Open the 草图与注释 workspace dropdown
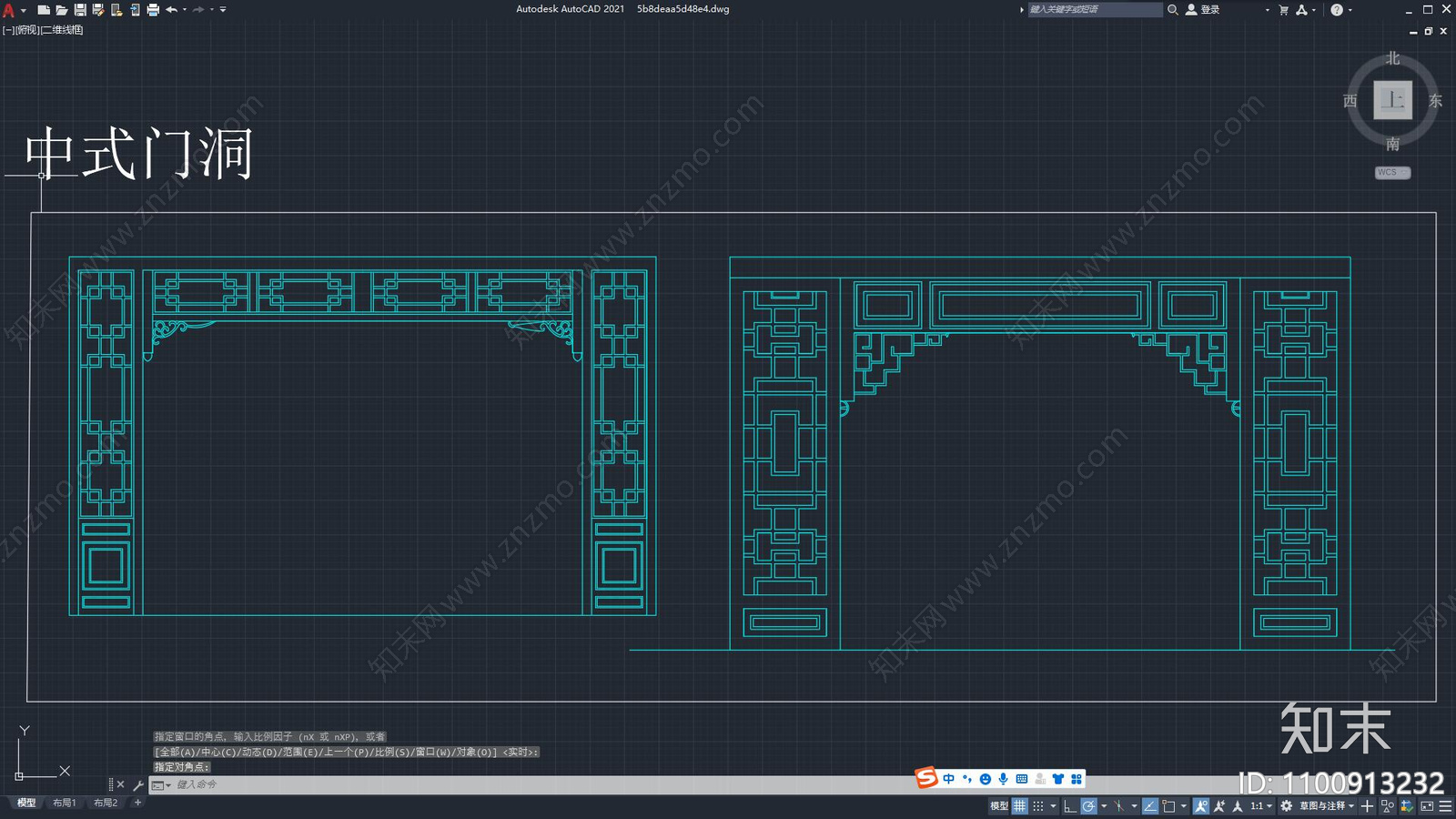This screenshot has height=819, width=1456. (x=1327, y=806)
